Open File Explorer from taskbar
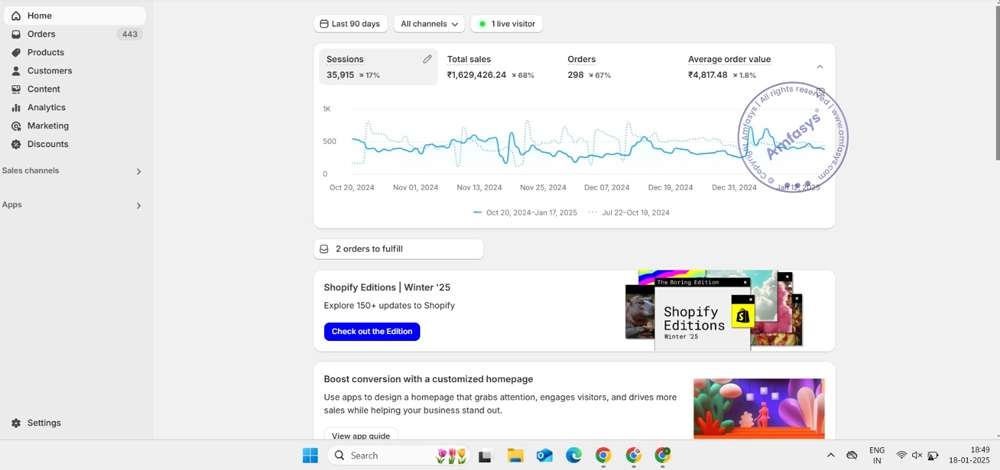The width and height of the screenshot is (1000, 470). click(x=515, y=455)
